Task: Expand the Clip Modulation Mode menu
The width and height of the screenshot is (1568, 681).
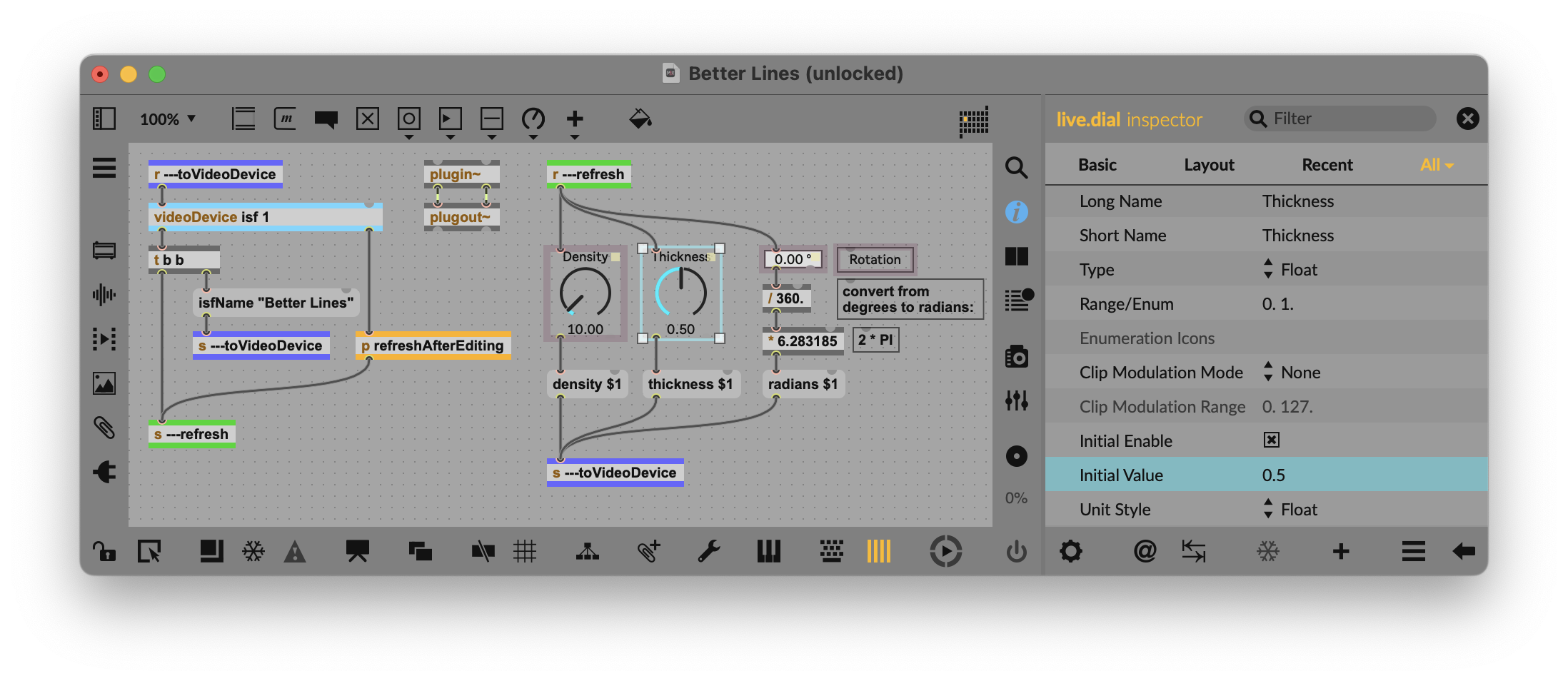Action: (x=1292, y=373)
